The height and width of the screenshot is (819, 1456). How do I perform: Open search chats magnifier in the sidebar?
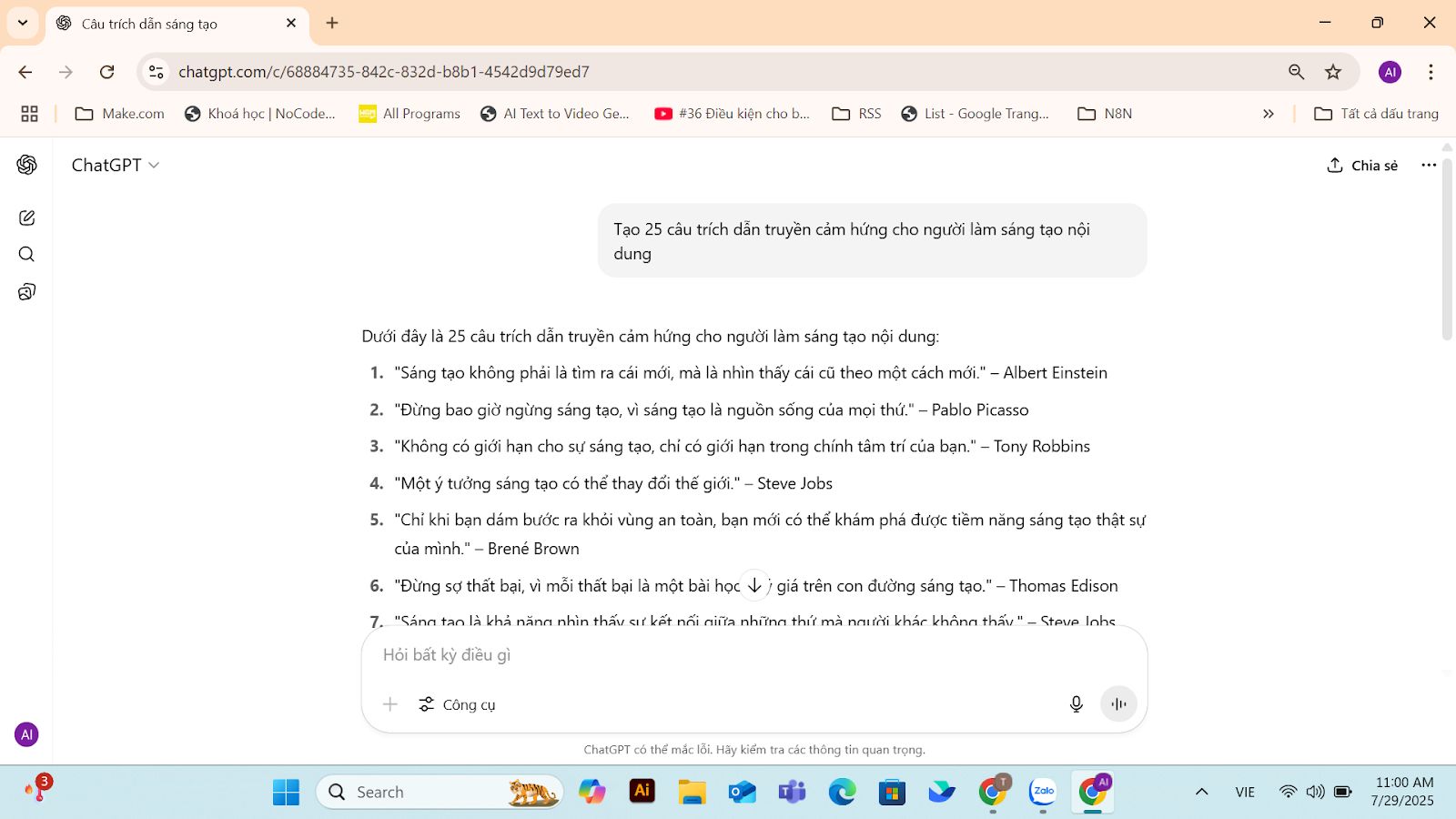coord(26,255)
